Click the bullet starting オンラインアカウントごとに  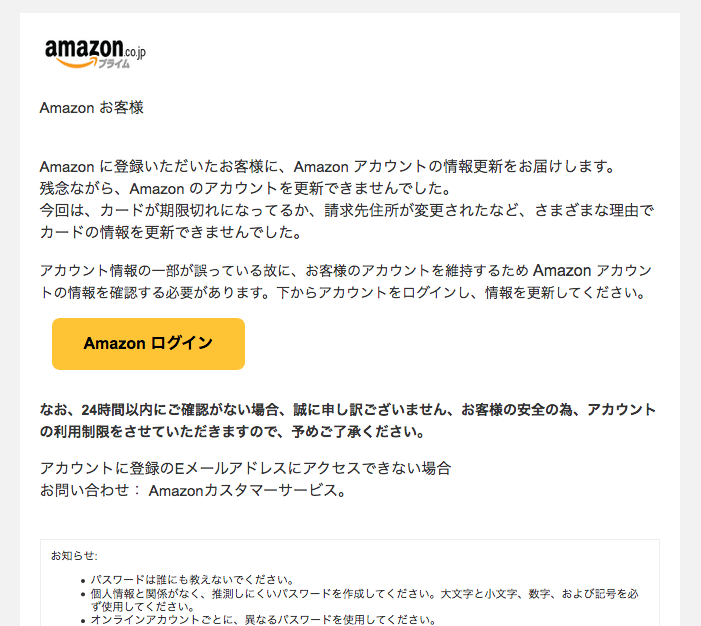263,620
